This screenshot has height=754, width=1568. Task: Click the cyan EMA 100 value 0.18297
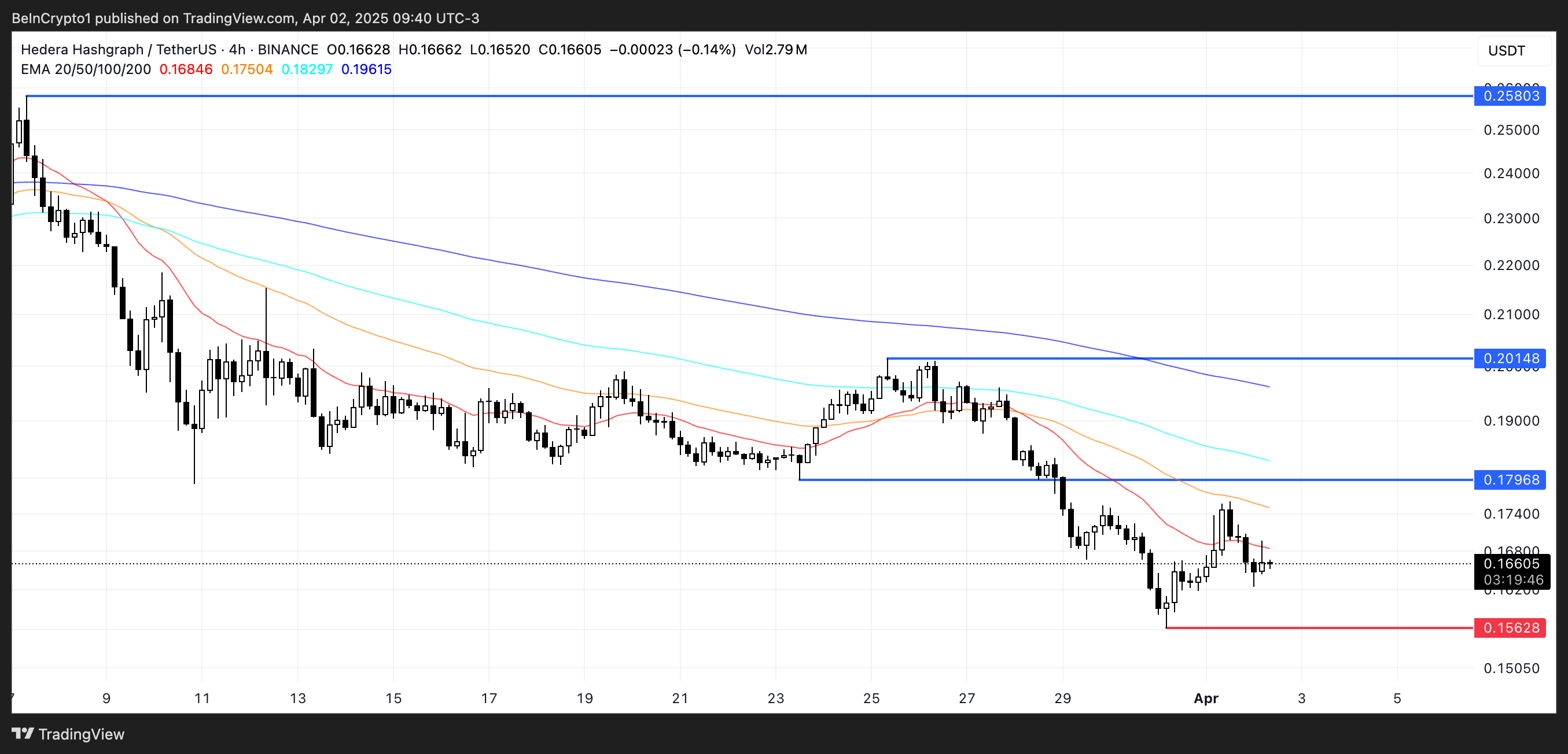[x=307, y=69]
